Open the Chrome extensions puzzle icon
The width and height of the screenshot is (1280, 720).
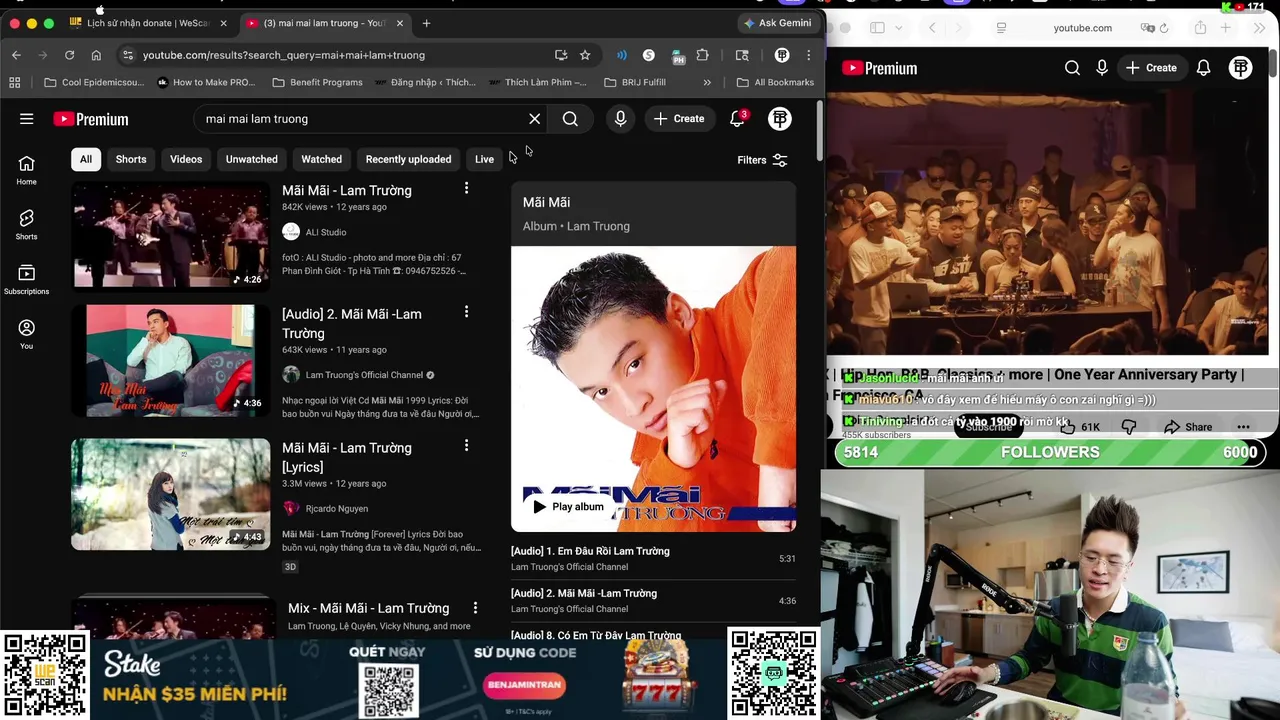click(703, 55)
